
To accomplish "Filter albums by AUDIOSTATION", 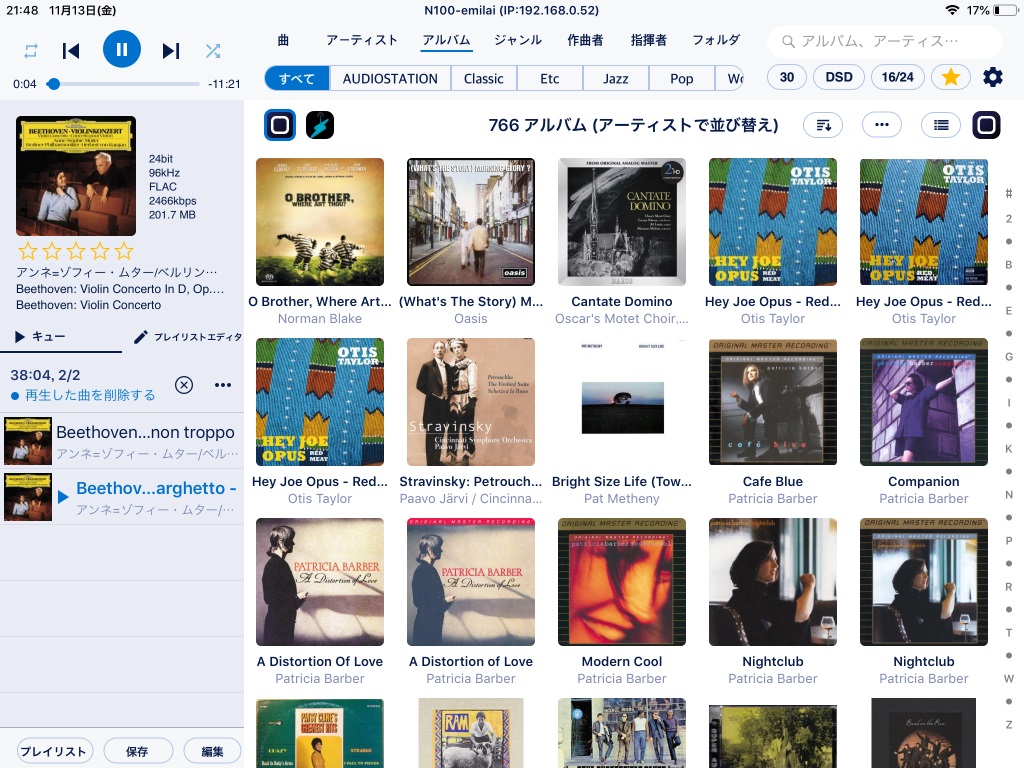I will 390,78.
